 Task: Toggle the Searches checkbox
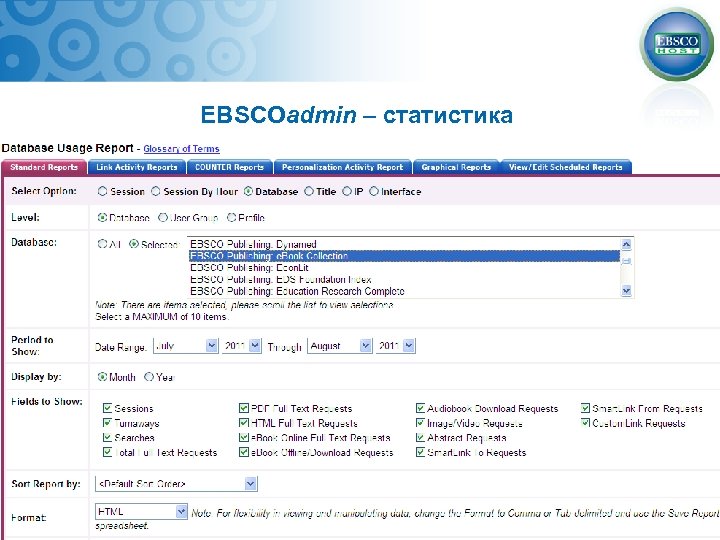[107, 437]
